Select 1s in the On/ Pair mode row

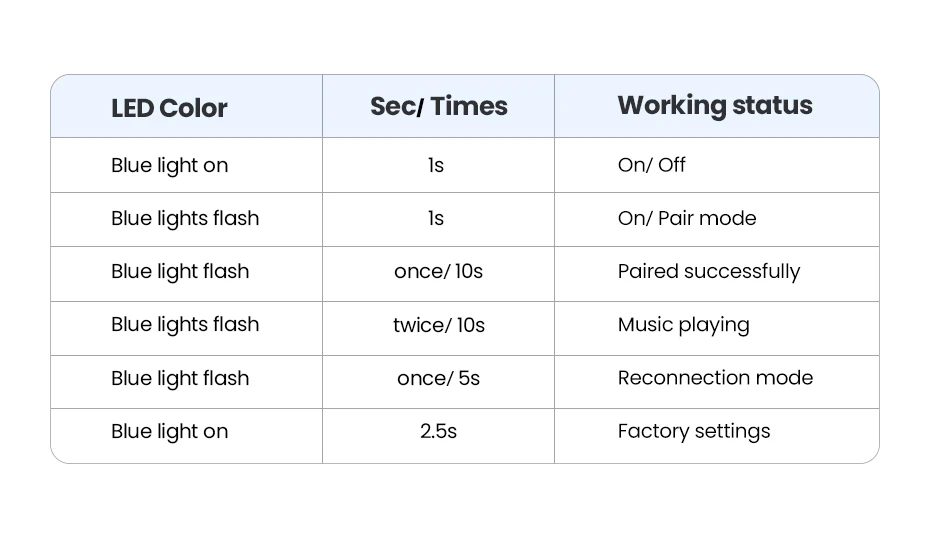tap(435, 218)
